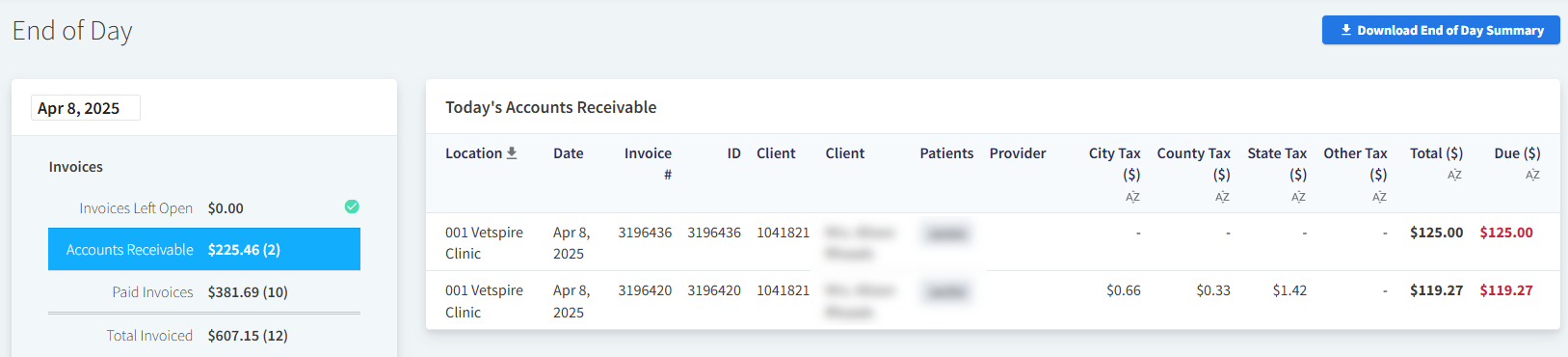Click ID 3196420 cell
1568x357 pixels.
point(714,290)
